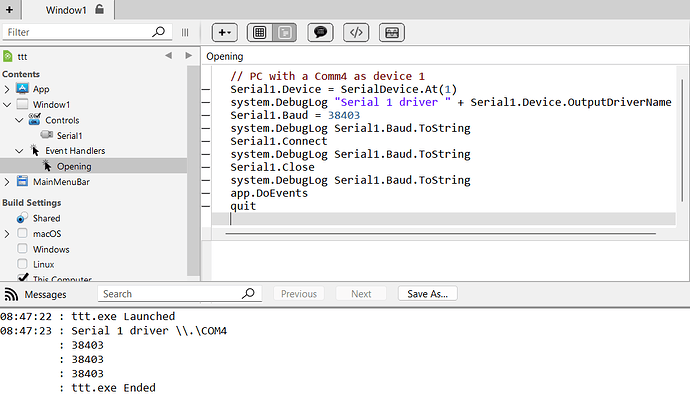Select the Opening event handler
This screenshot has width=690, height=408.
(x=74, y=166)
